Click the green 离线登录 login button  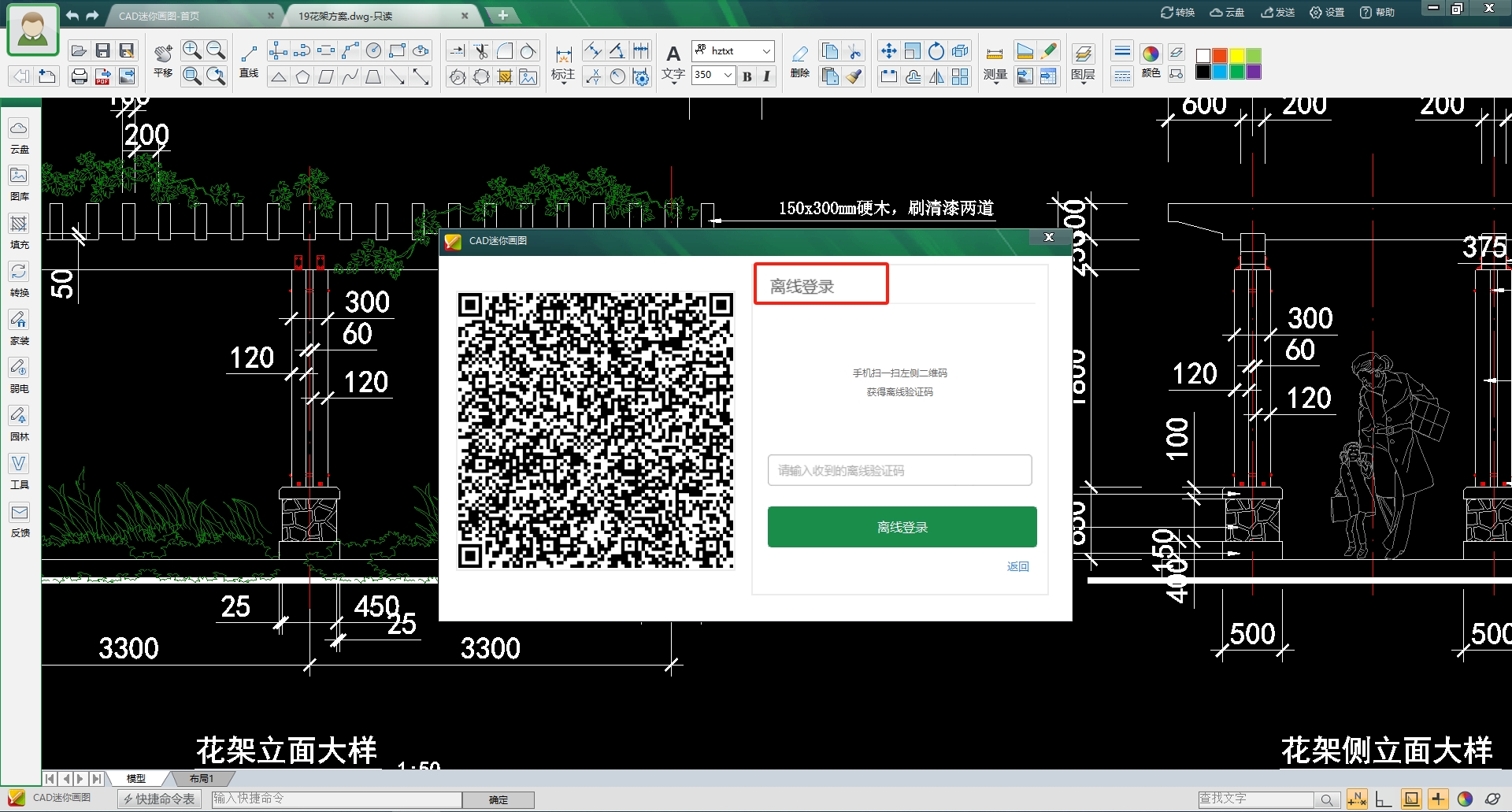tap(902, 527)
